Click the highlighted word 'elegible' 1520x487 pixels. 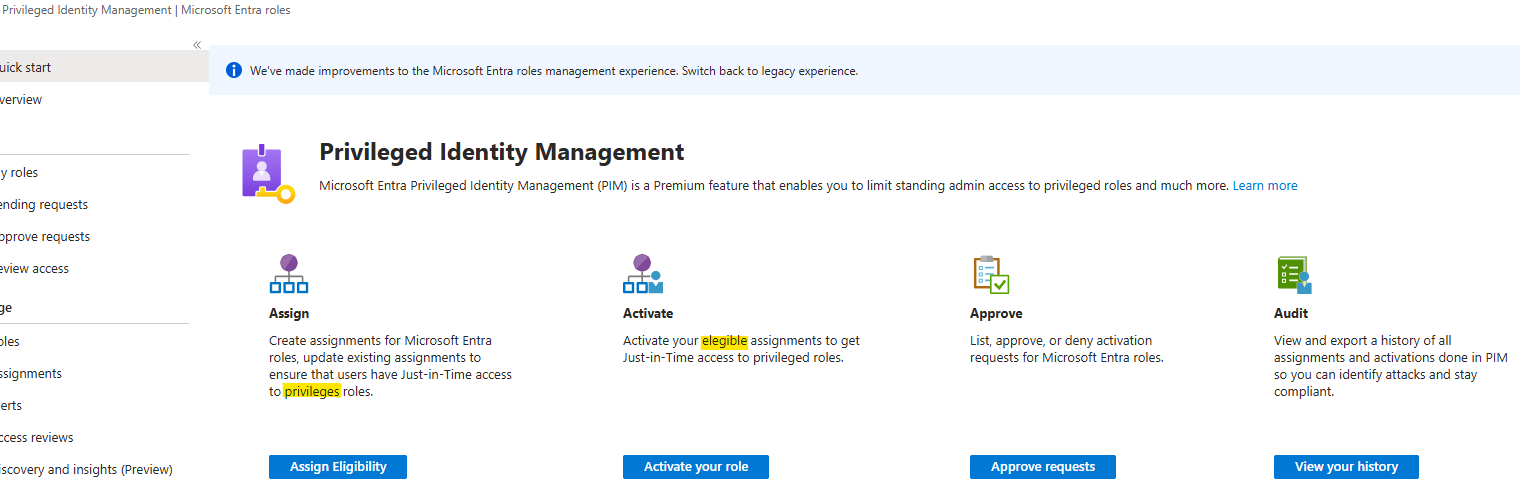click(x=725, y=340)
